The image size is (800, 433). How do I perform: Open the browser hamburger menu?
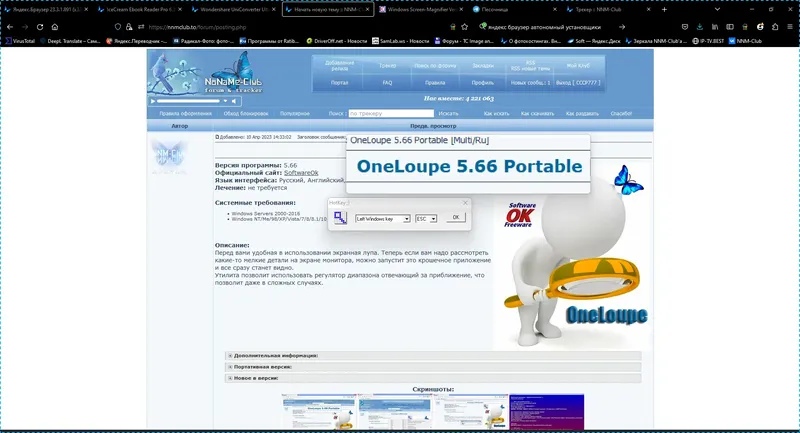pos(790,27)
